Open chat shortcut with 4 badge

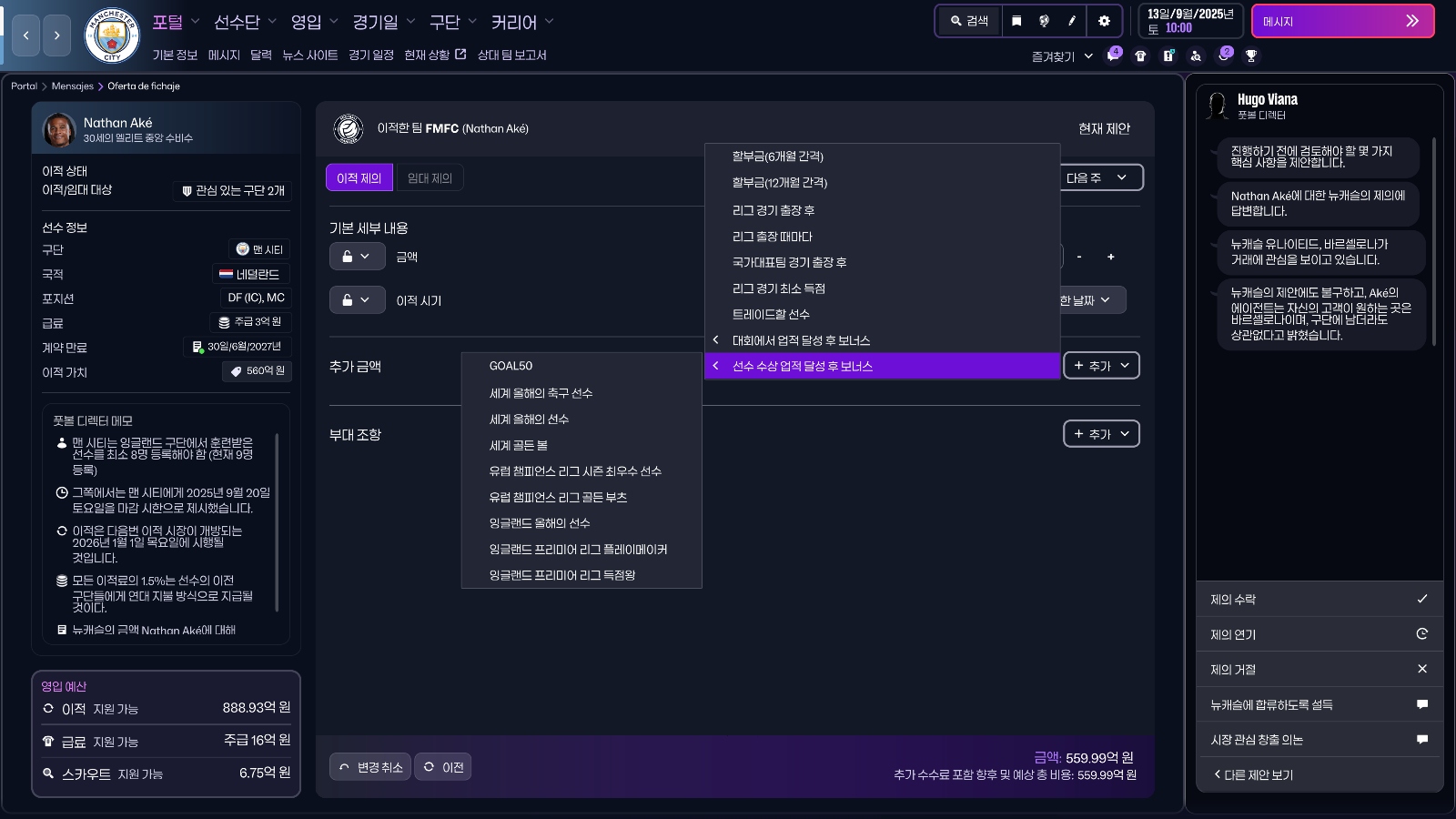click(1112, 56)
